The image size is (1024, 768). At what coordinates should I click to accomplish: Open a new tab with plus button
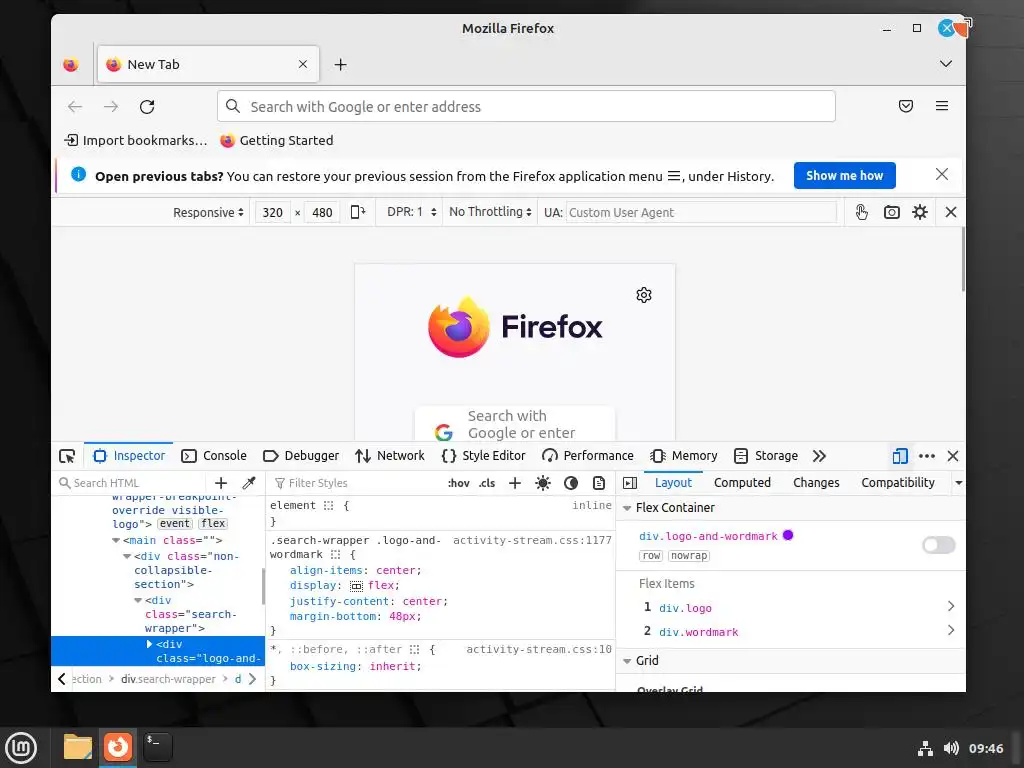tap(340, 65)
